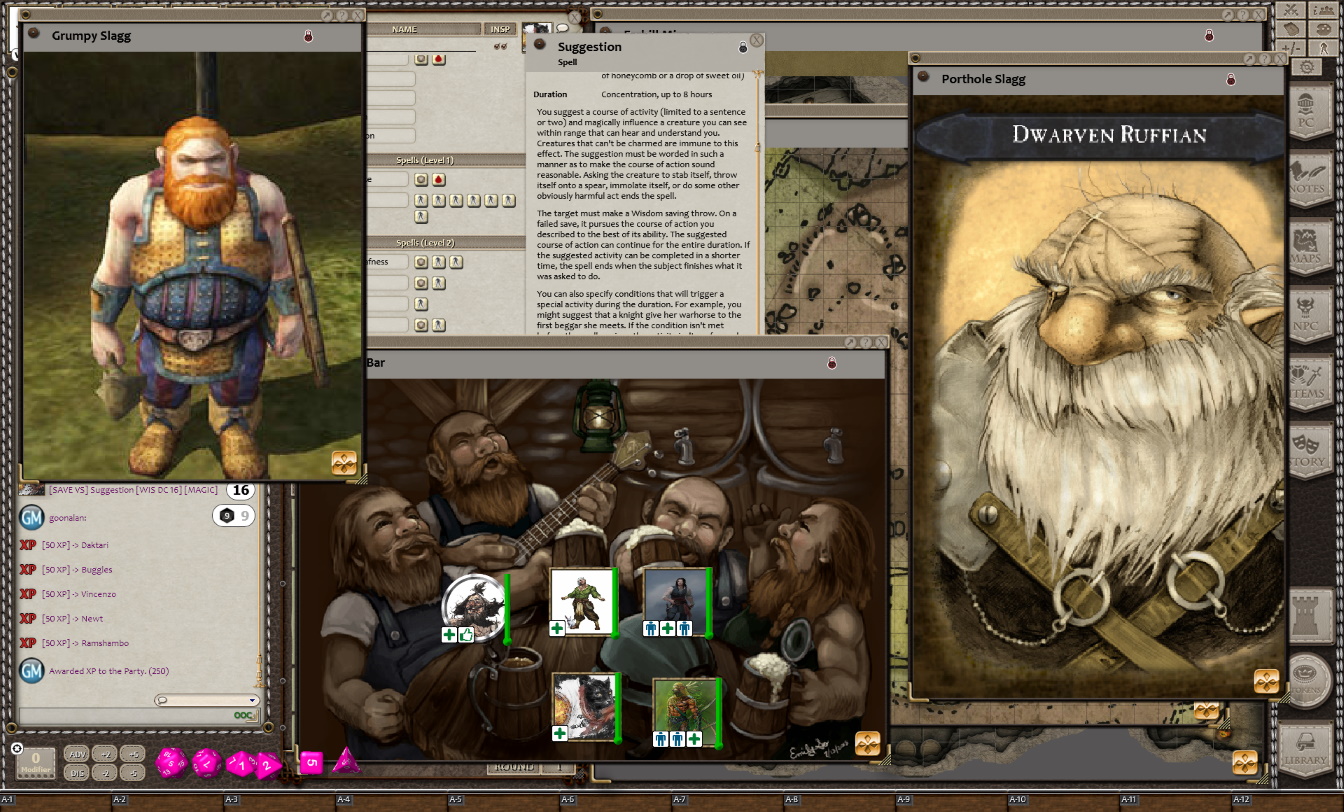Open the PC sidebar button

pyautogui.click(x=1311, y=110)
